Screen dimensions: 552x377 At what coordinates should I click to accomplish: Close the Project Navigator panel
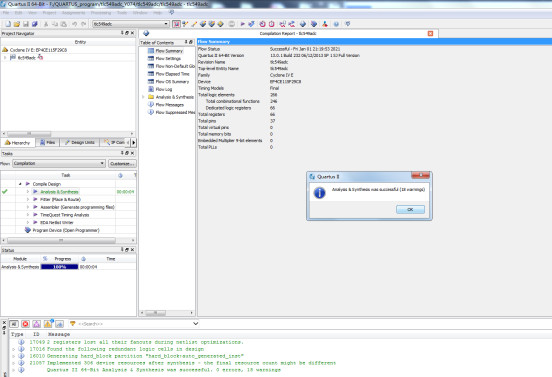132,33
